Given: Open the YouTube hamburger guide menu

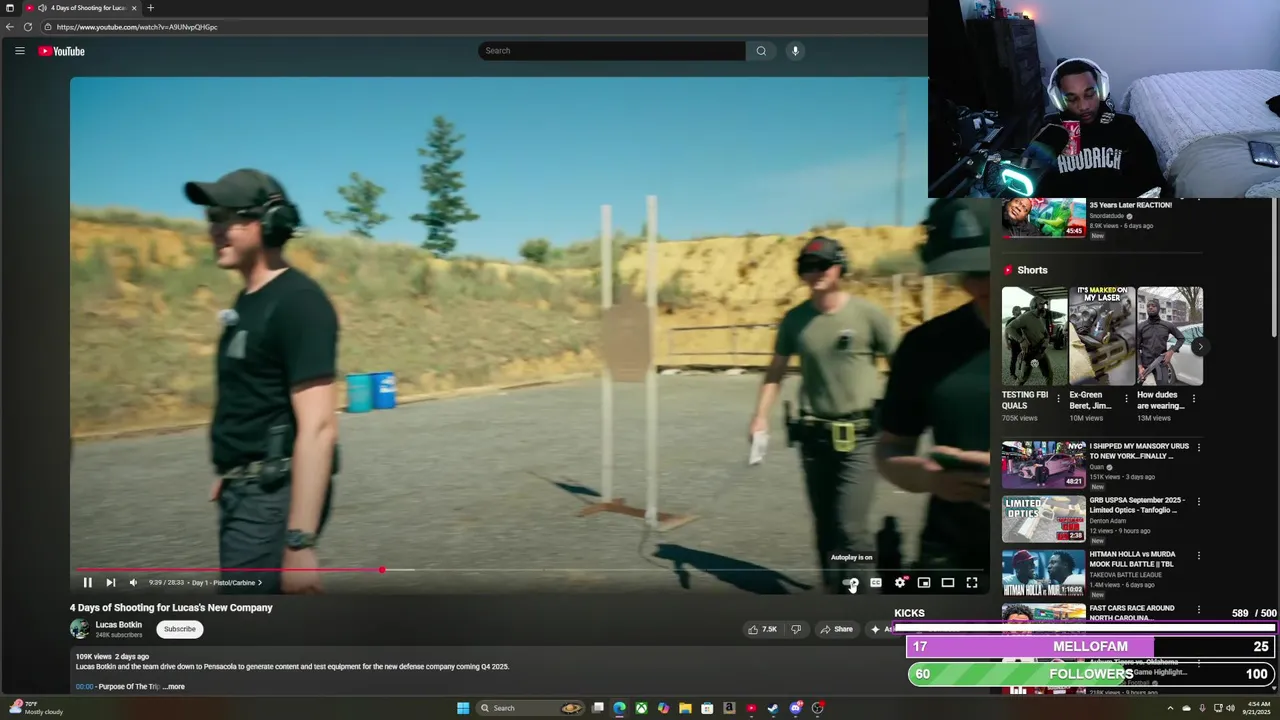Looking at the screenshot, I should (x=19, y=51).
